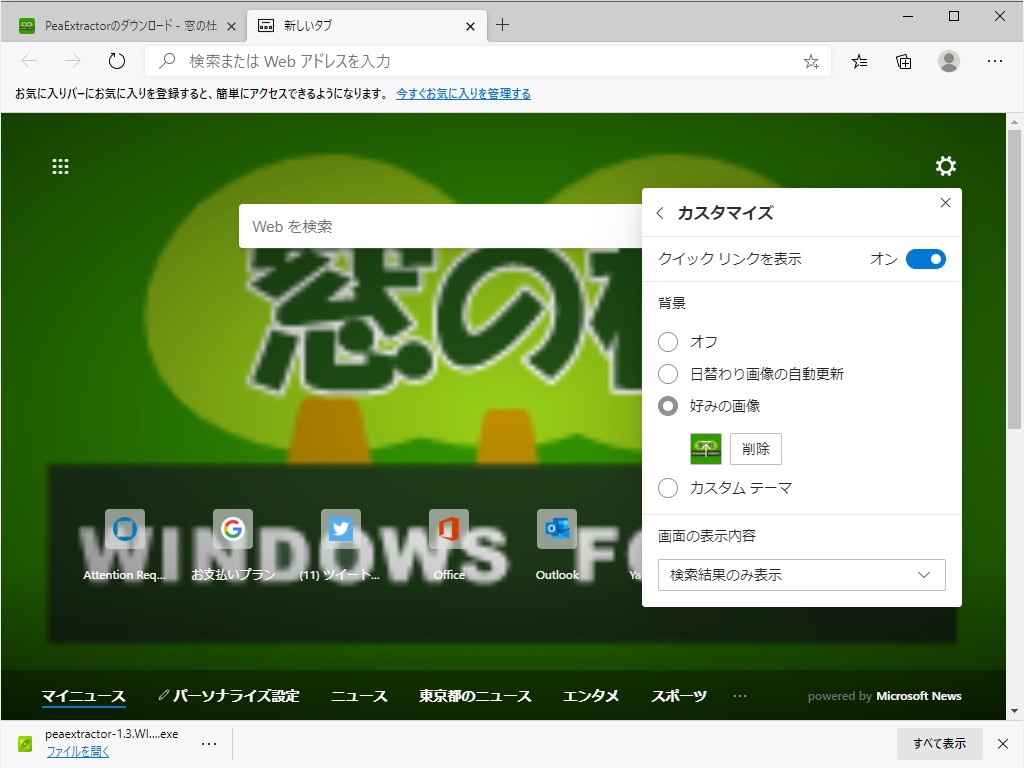Viewport: 1024px width, 768px height.
Task: Open the Twitter quick link
Action: (x=340, y=529)
